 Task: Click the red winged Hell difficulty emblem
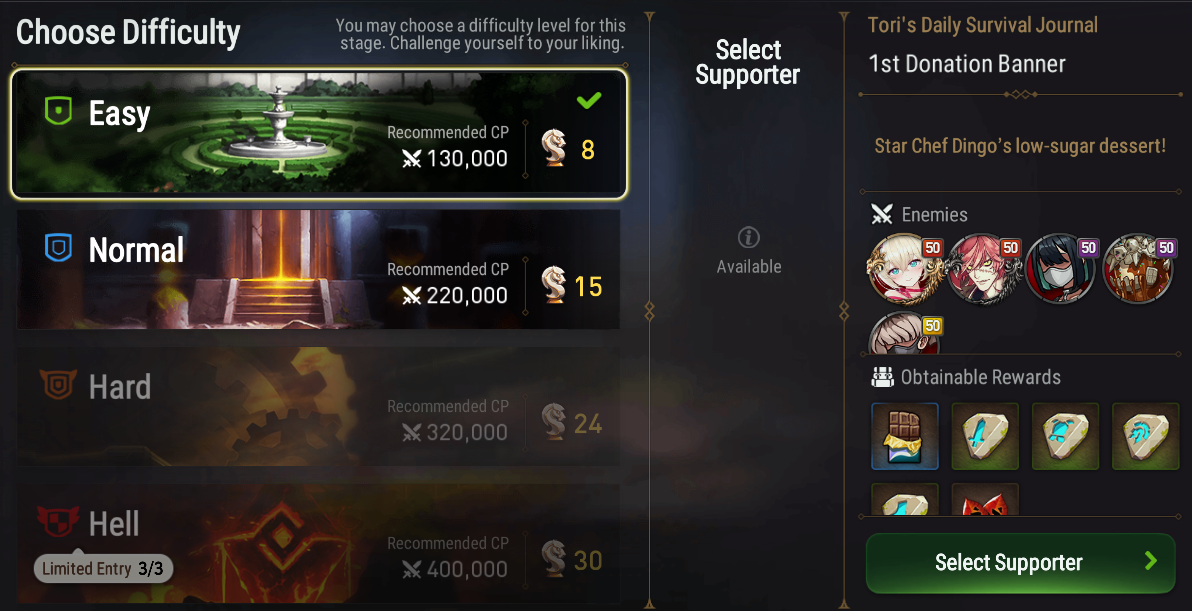pyautogui.click(x=59, y=521)
